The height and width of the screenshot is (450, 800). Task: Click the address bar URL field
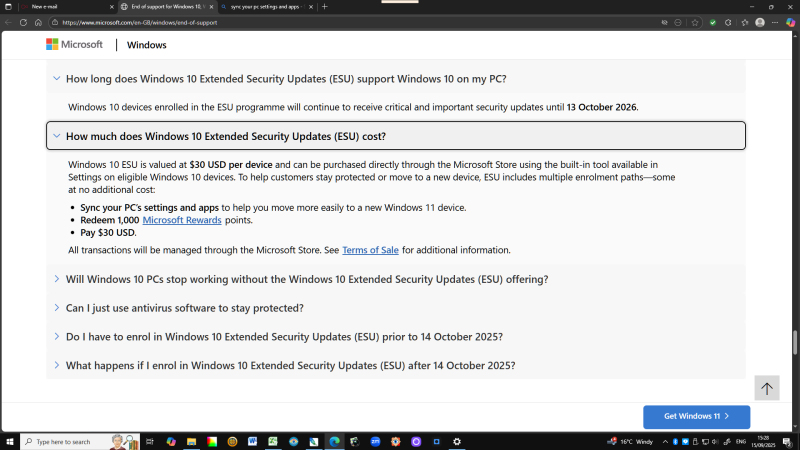tap(300, 21)
